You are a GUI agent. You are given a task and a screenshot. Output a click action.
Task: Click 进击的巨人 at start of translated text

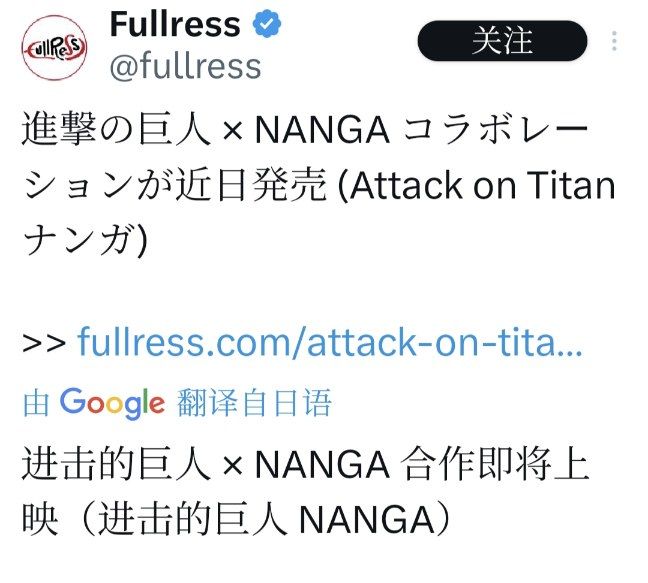116,465
